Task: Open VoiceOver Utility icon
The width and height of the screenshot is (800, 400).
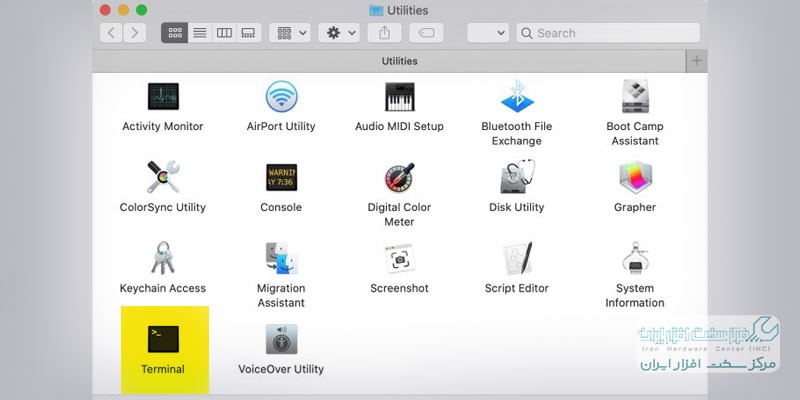Action: click(281, 339)
